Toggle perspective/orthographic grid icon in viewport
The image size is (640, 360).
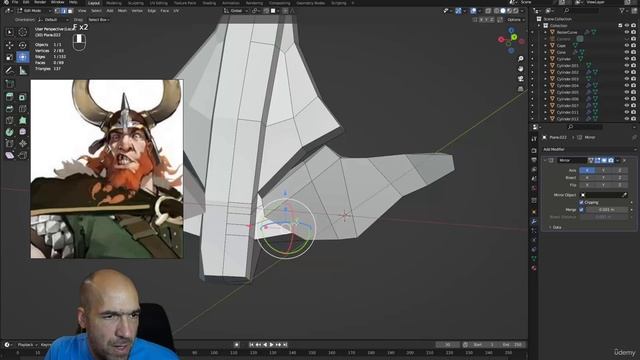coord(521,88)
